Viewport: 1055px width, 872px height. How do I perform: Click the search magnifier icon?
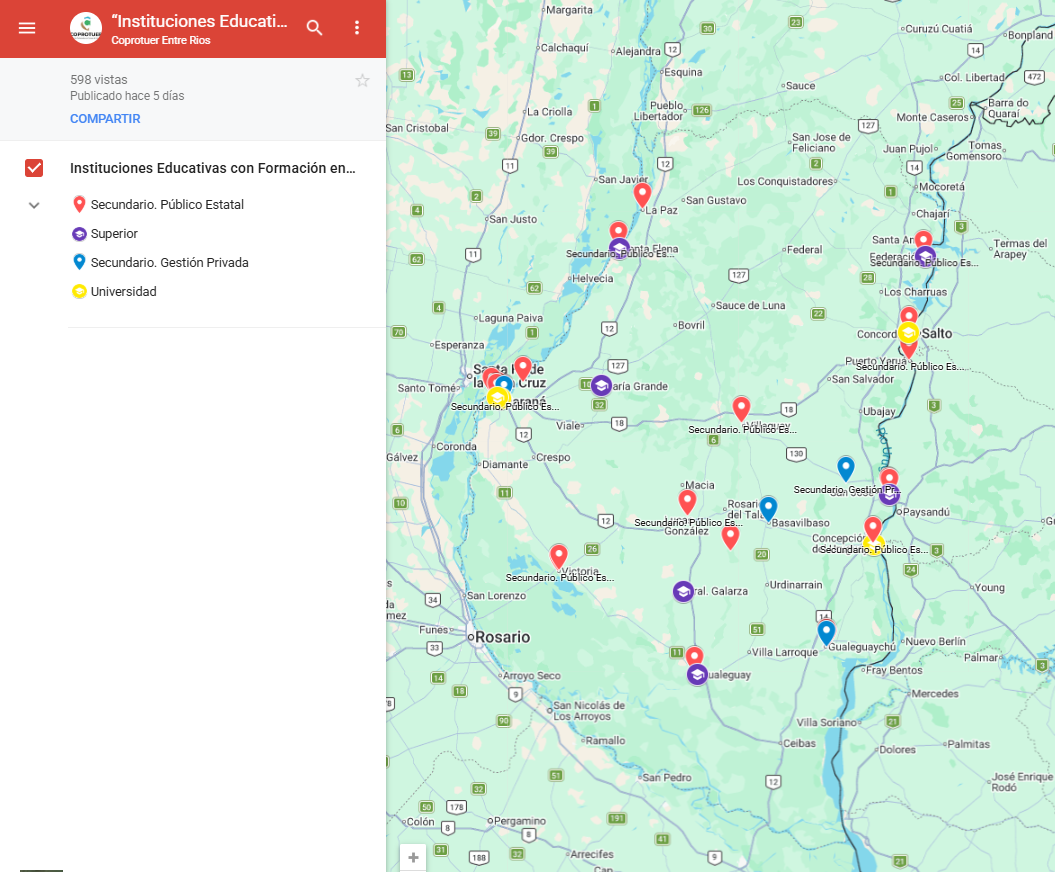pos(315,28)
